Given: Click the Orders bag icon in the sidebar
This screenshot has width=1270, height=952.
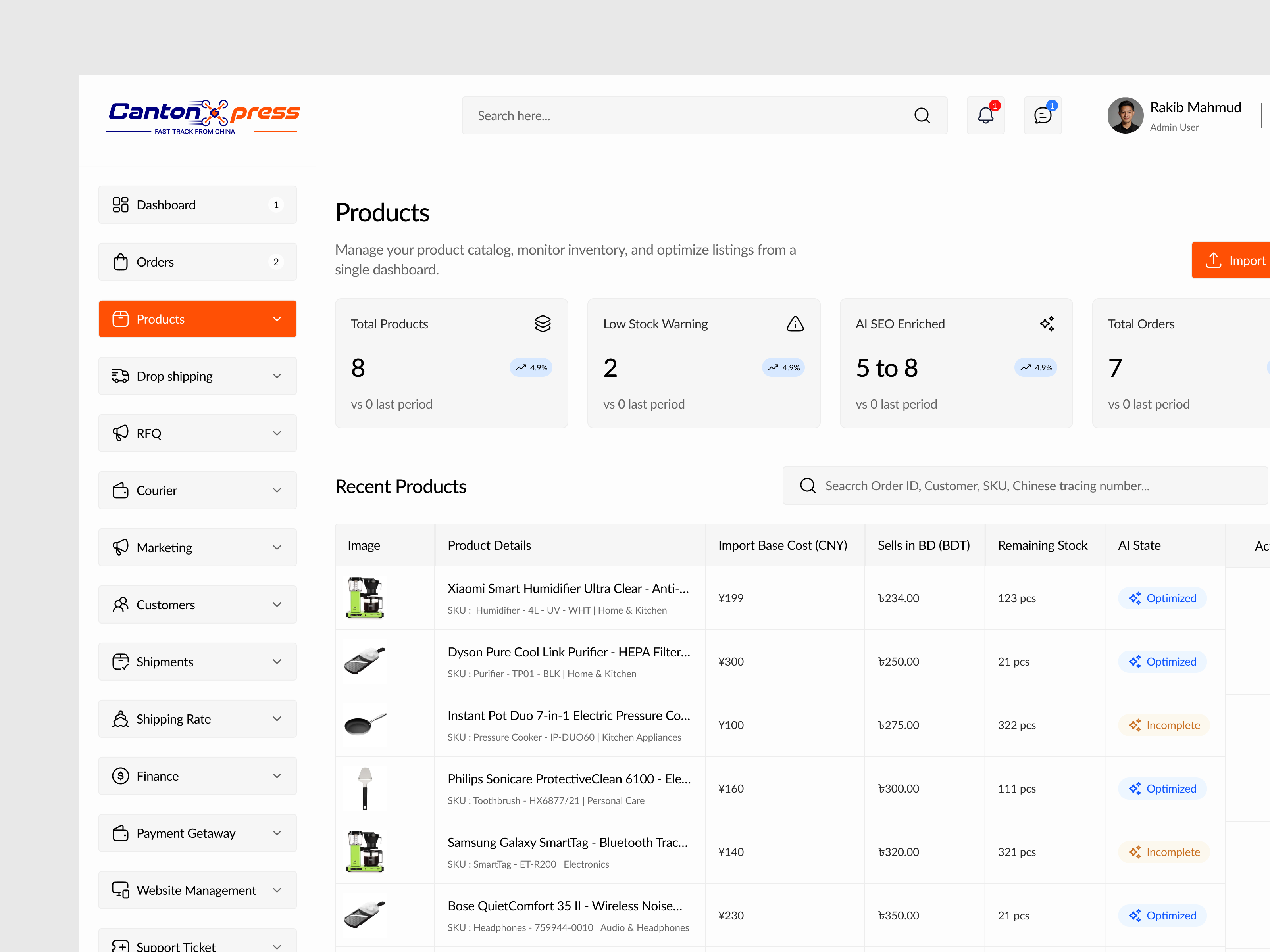Looking at the screenshot, I should pos(121,262).
